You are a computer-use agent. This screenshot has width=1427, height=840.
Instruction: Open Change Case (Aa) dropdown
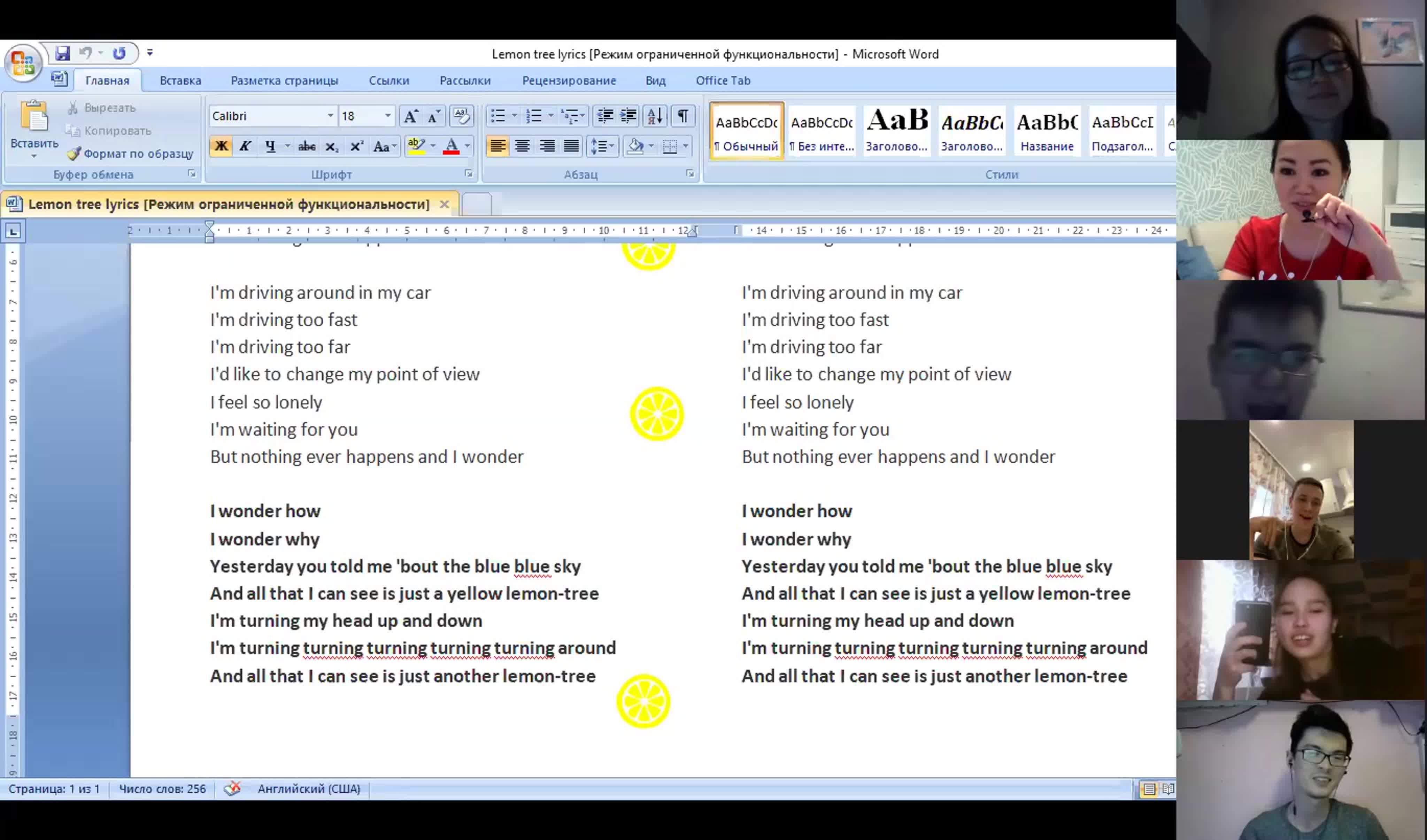pyautogui.click(x=385, y=146)
